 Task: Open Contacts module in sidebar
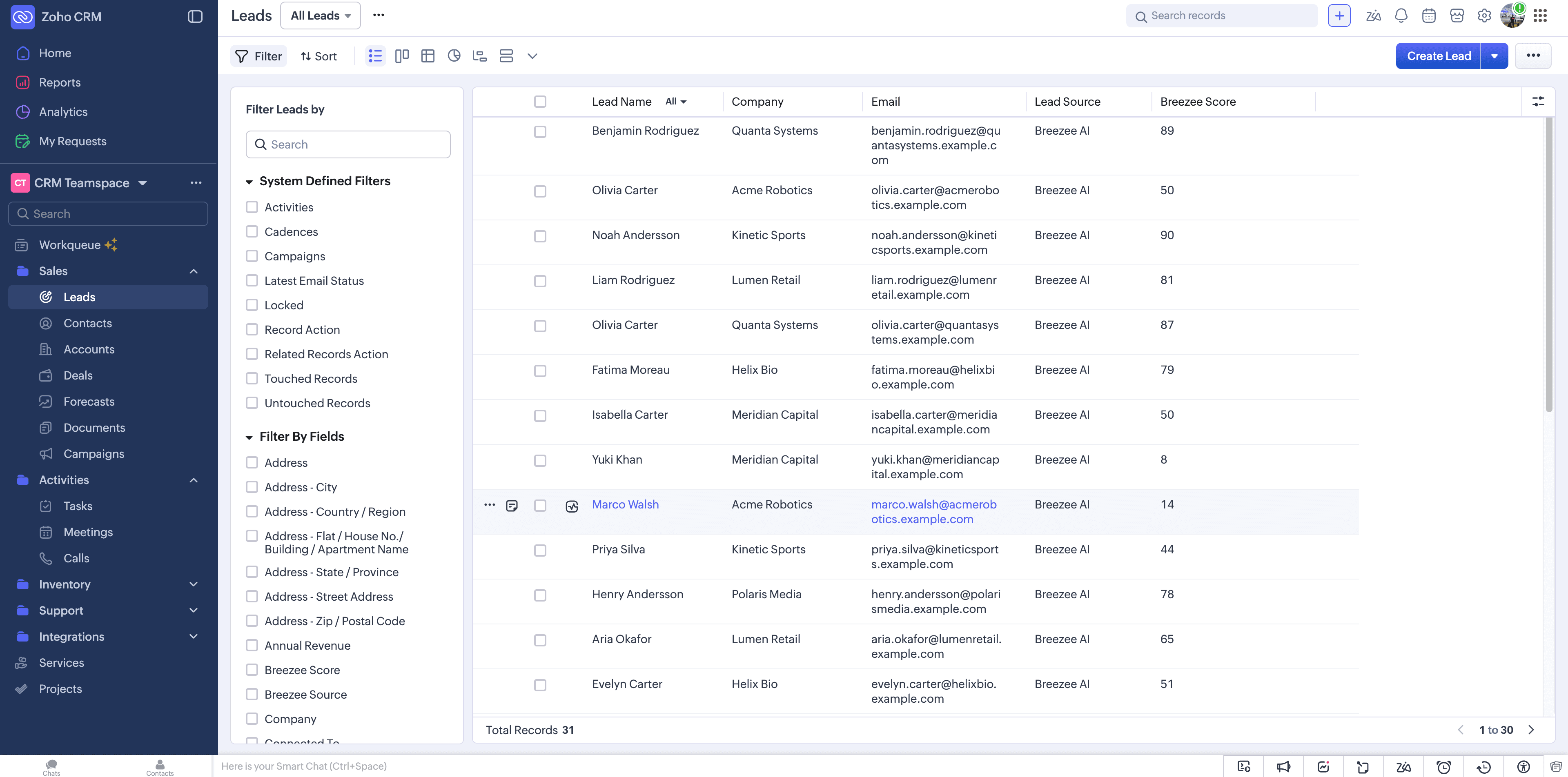click(88, 323)
